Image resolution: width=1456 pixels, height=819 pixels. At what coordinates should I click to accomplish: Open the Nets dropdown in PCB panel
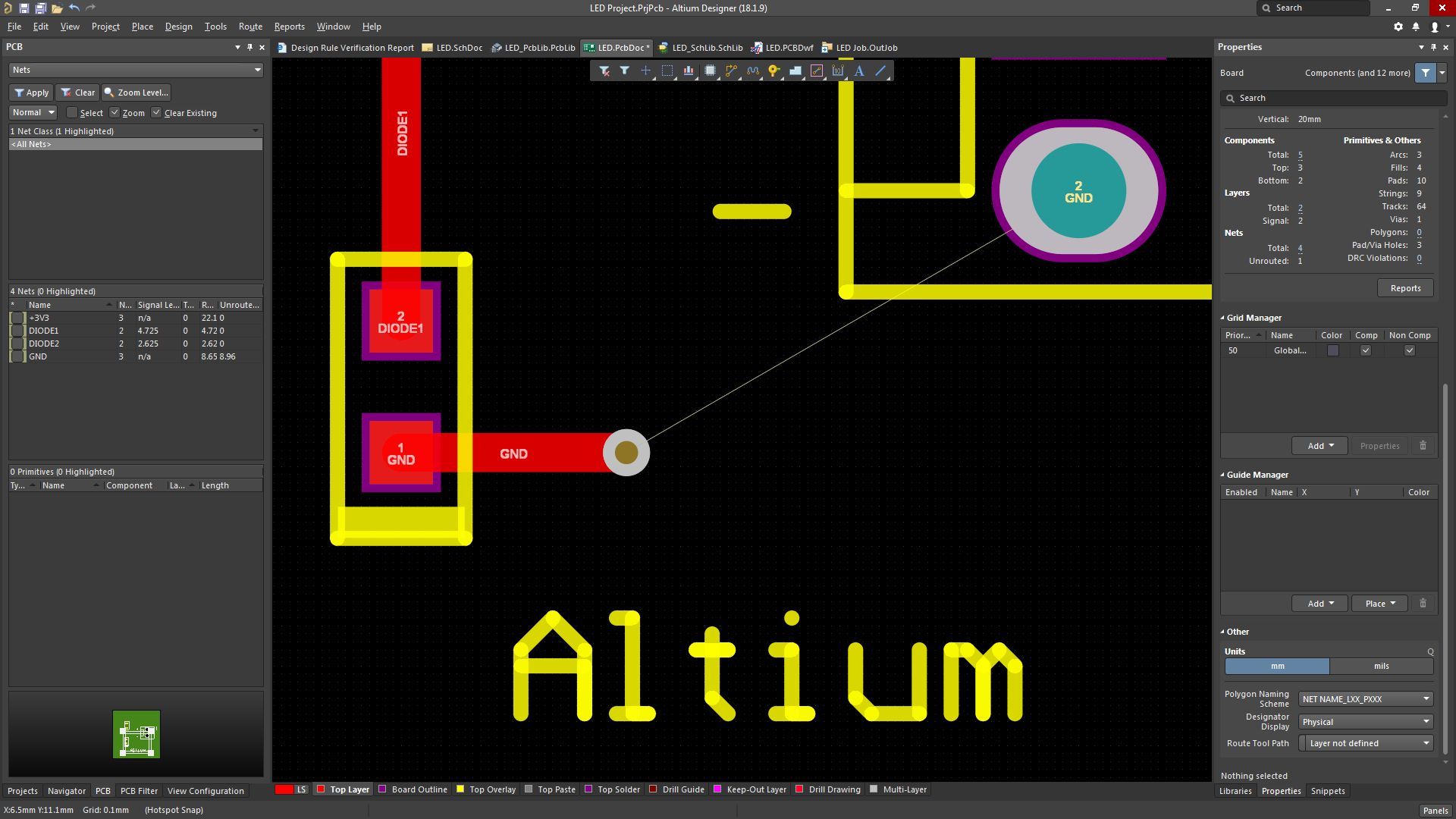point(136,70)
